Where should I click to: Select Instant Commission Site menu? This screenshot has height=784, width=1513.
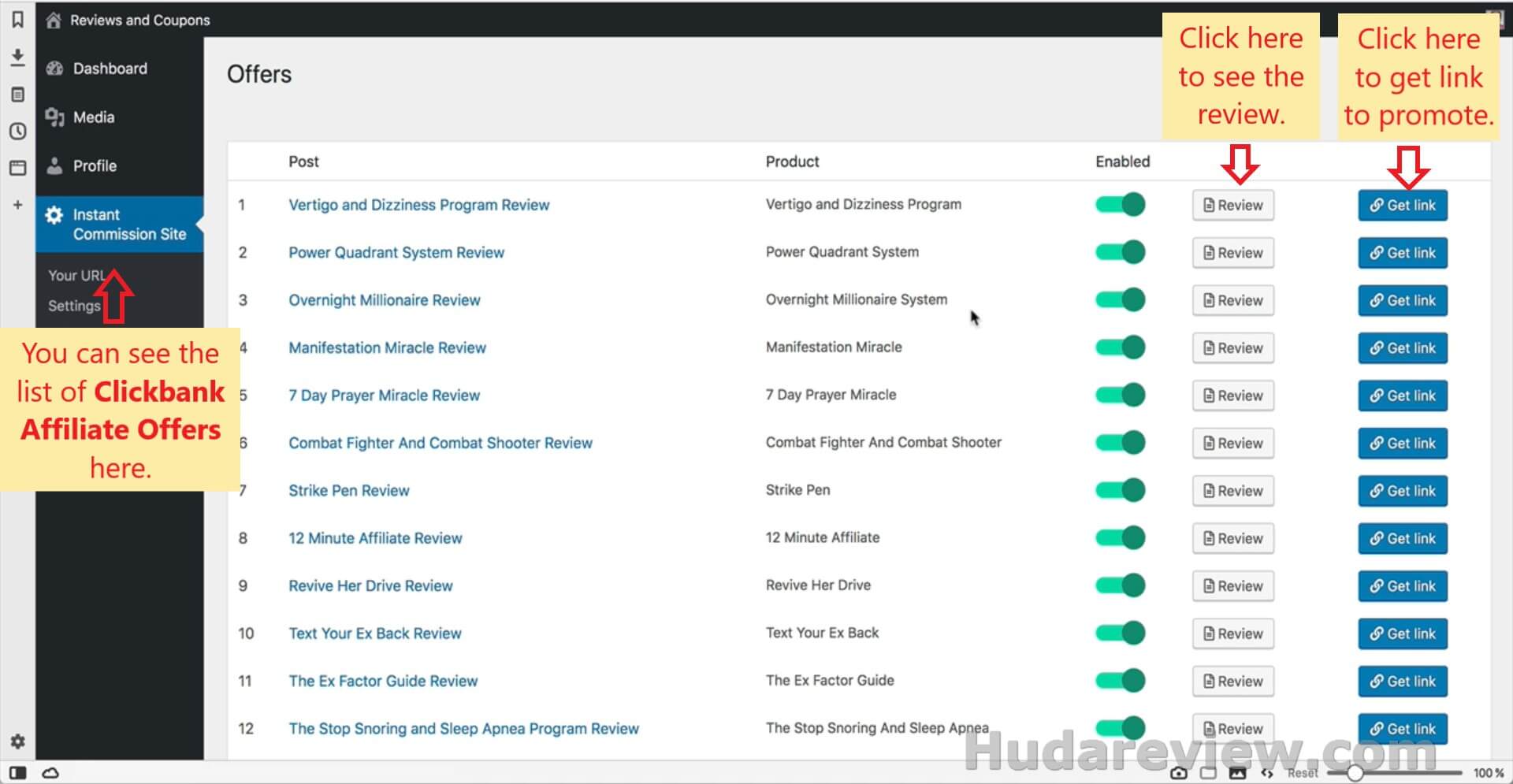click(x=119, y=225)
